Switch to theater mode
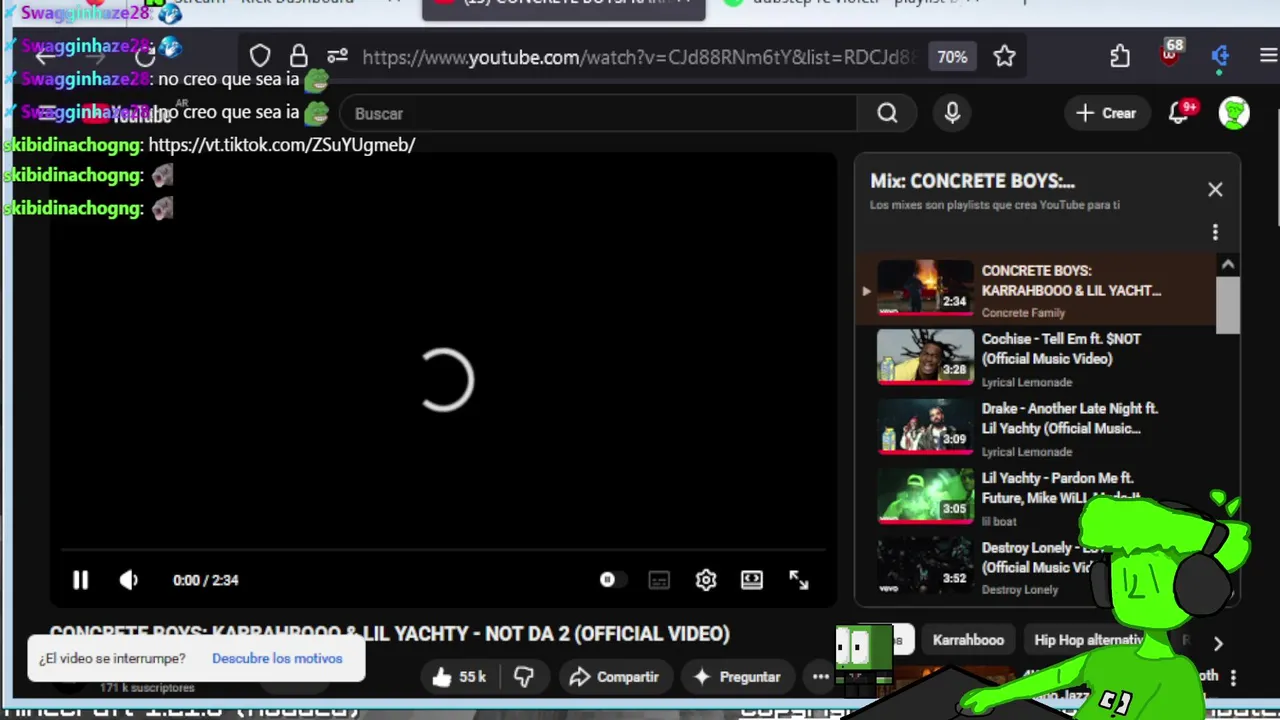 [x=752, y=580]
